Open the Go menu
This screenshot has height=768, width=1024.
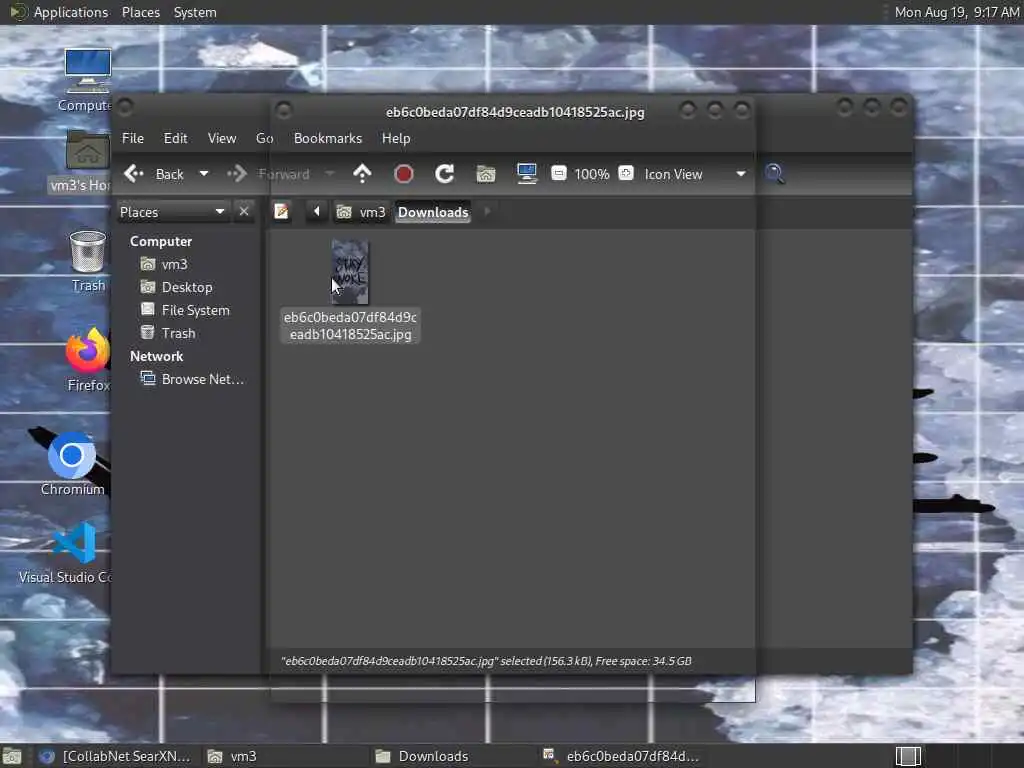click(264, 138)
